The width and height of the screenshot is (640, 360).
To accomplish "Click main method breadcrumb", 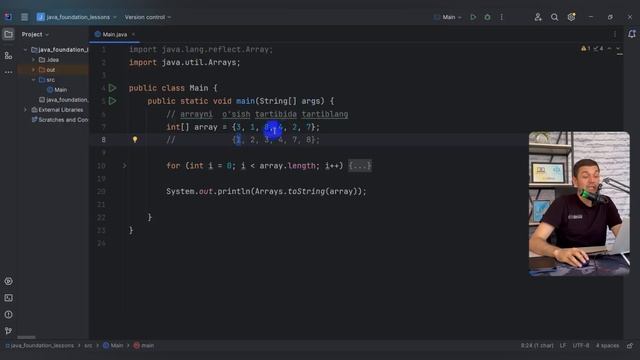I will click(x=144, y=345).
